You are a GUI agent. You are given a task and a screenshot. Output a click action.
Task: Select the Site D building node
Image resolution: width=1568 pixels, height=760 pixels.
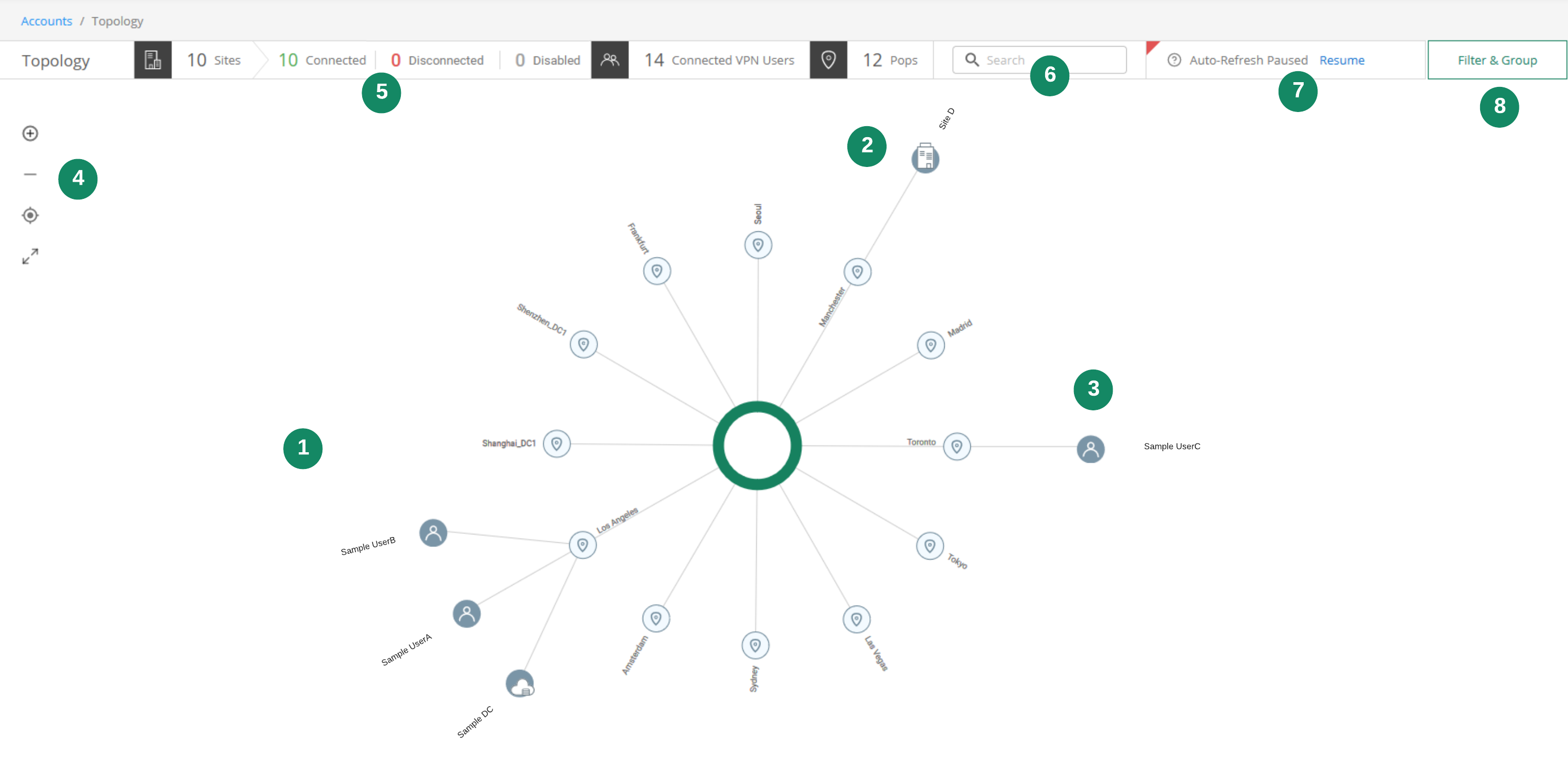pos(926,157)
